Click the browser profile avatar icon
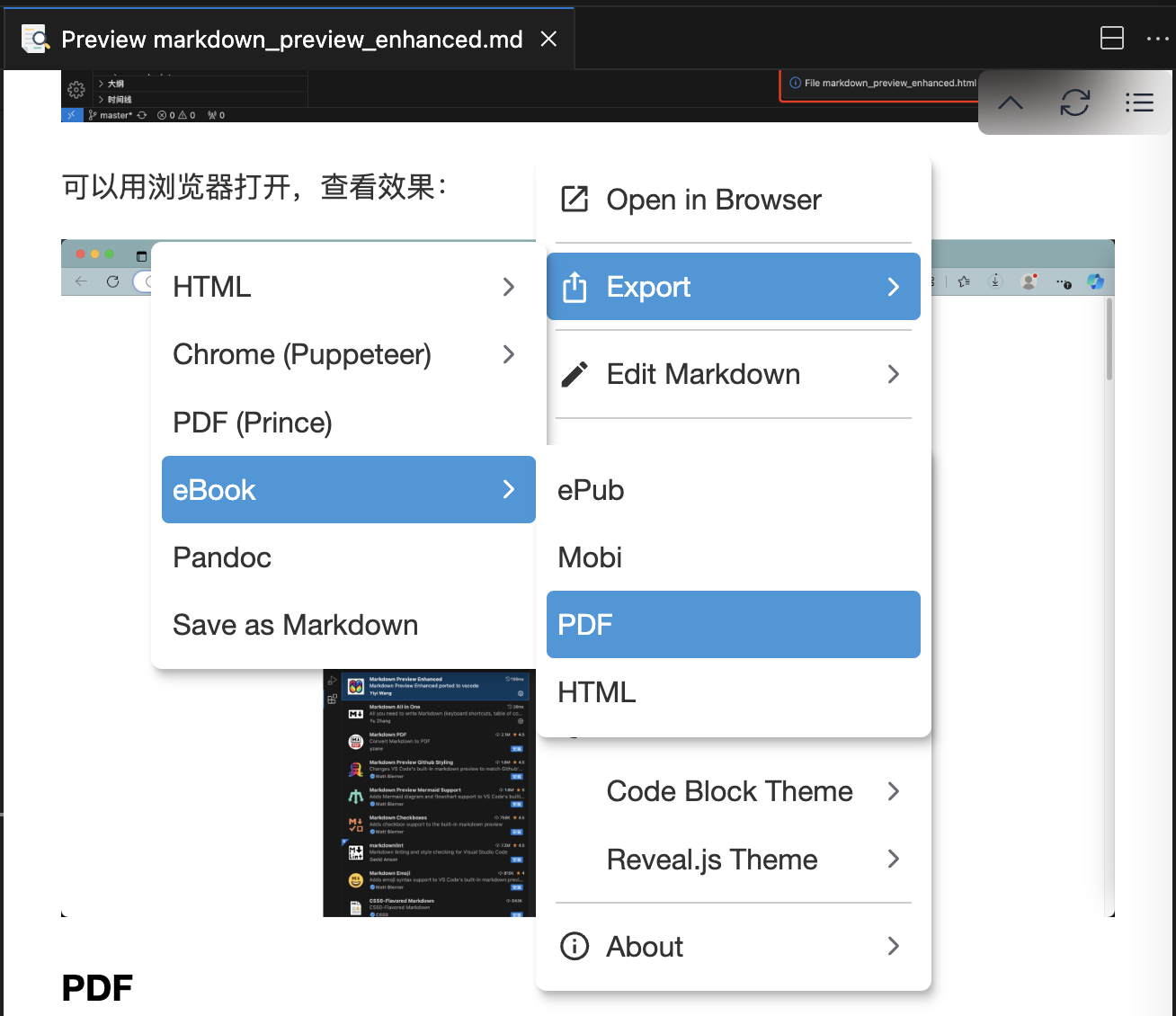Screen dimensions: 1176x1016 click(x=1029, y=281)
